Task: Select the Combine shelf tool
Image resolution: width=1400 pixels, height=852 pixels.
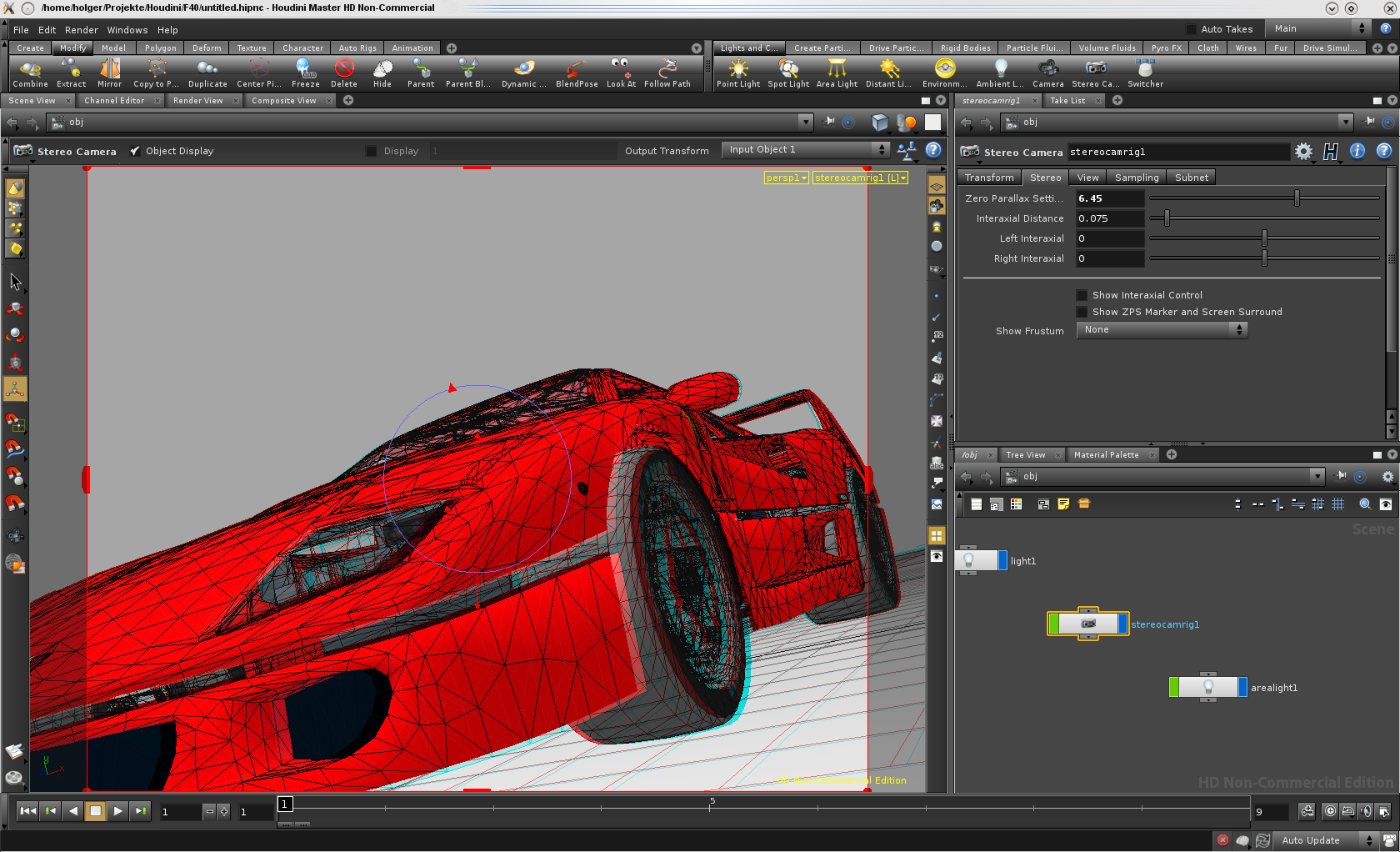Action: [x=30, y=73]
